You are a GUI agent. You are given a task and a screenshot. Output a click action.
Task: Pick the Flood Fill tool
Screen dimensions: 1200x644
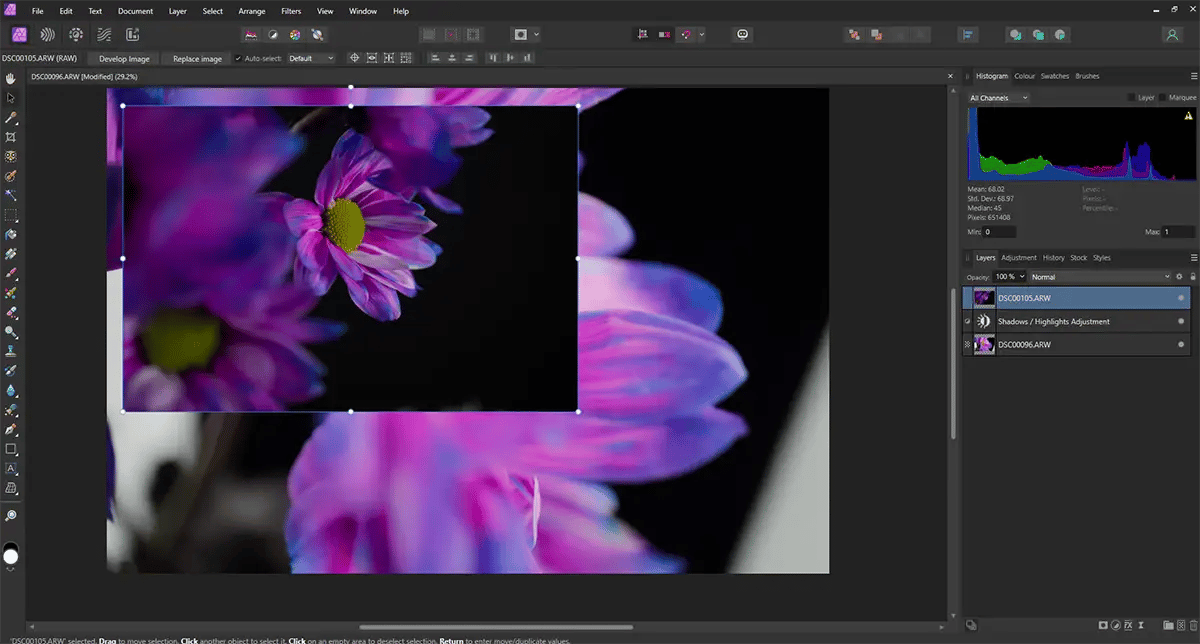11,234
